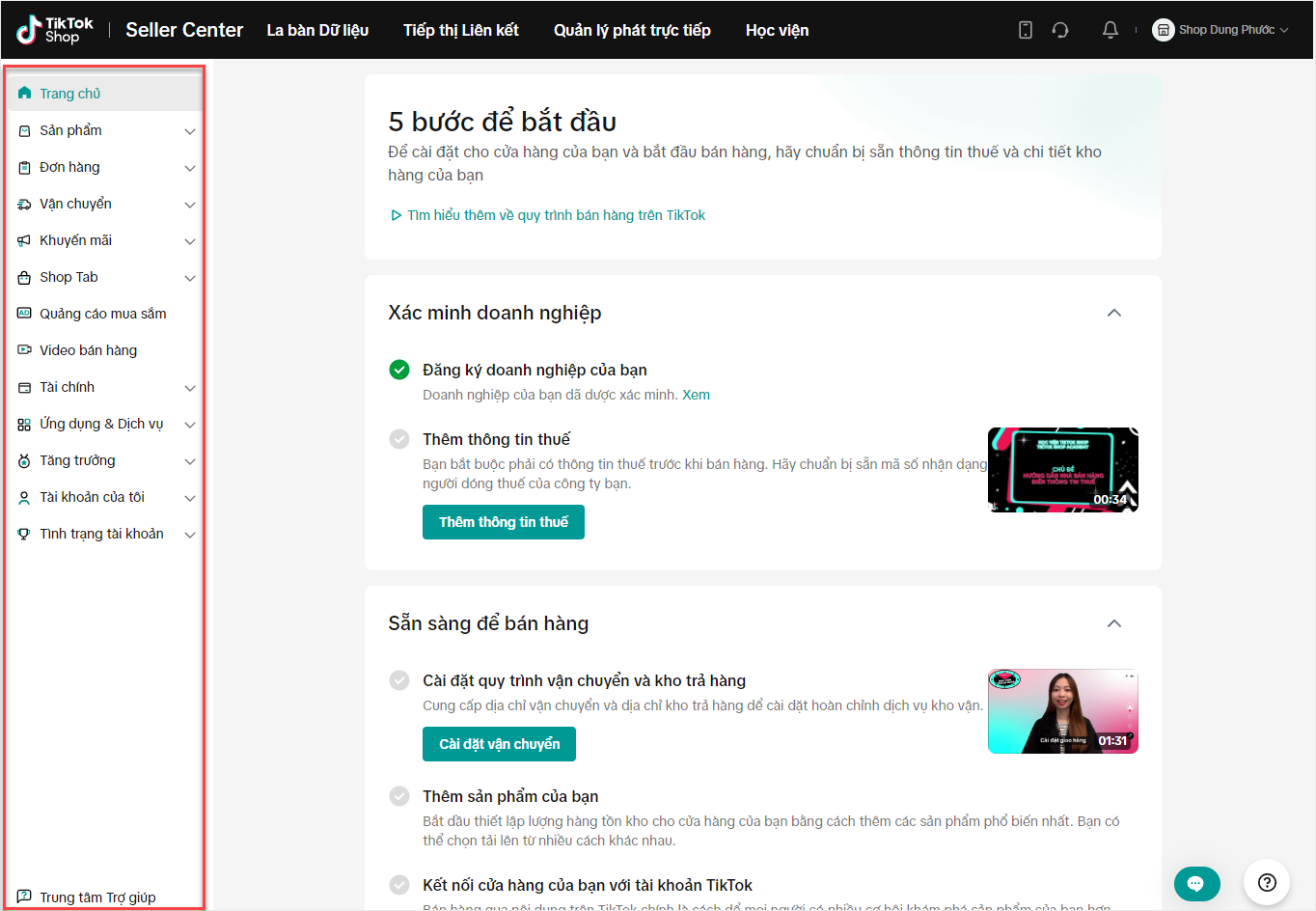Screen dimensions: 1316x911
Task: Click the status circle beside Cài đặt quy trình vận chuyển
Action: pyautogui.click(x=399, y=680)
